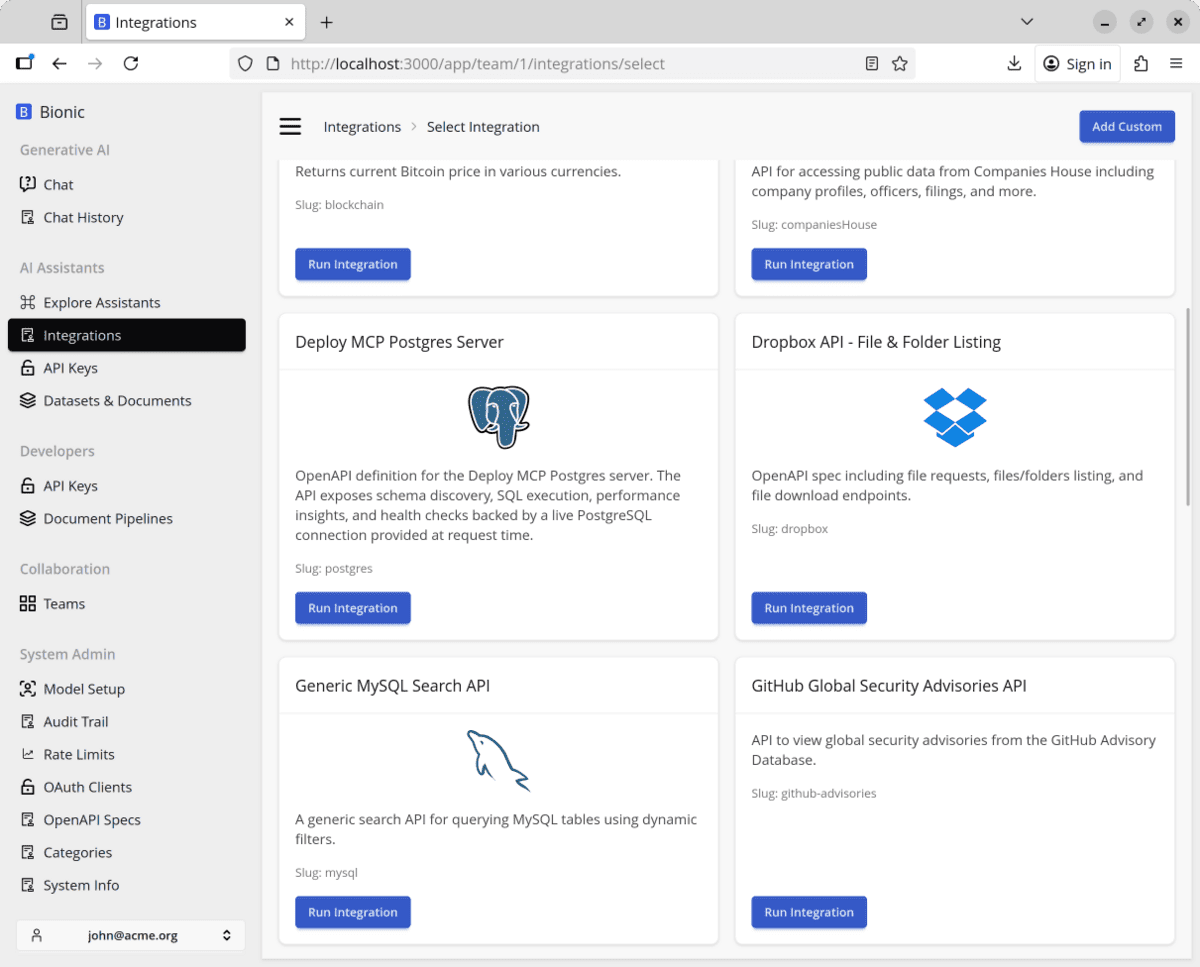Open the browser Downloads icon
This screenshot has height=967, width=1200.
tap(1014, 64)
